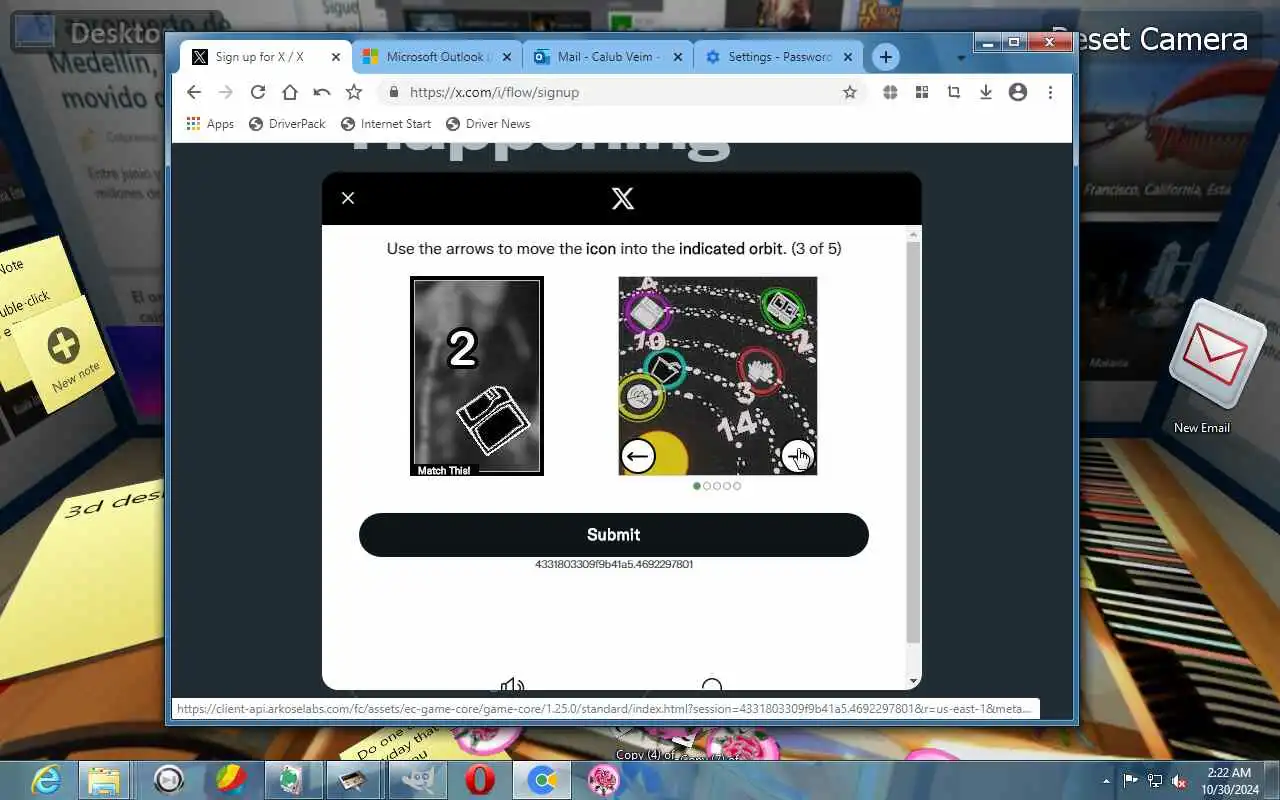Click the restart challenge icon below Submit

[x=712, y=685]
